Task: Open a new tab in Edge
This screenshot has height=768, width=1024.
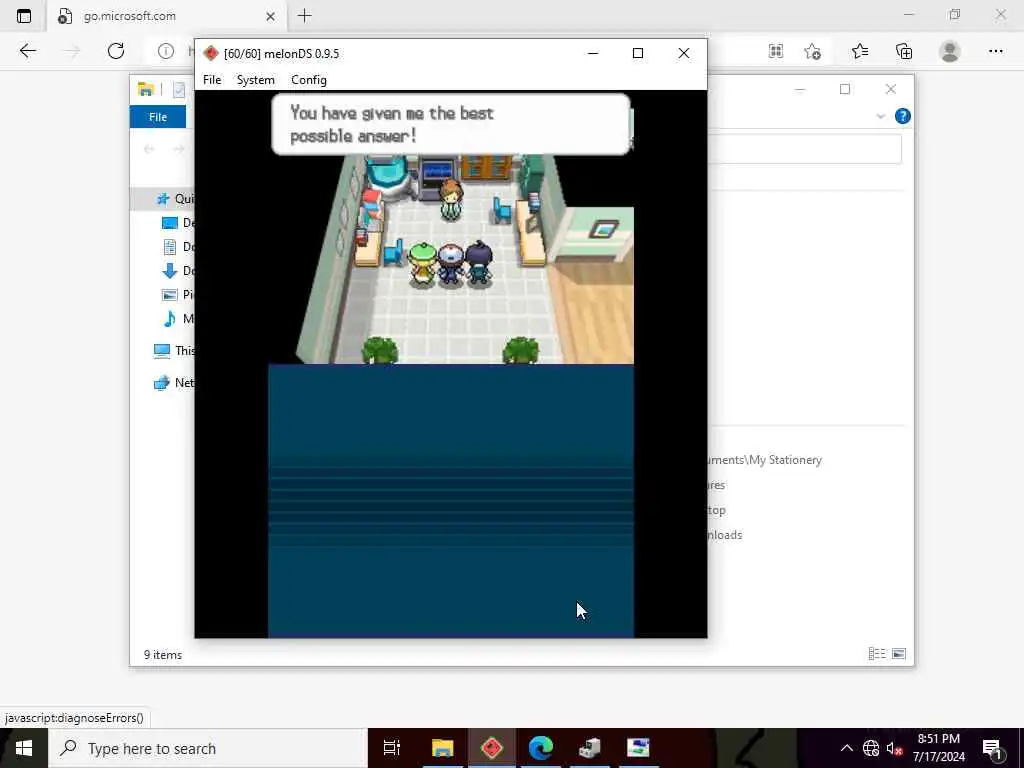Action: [304, 16]
